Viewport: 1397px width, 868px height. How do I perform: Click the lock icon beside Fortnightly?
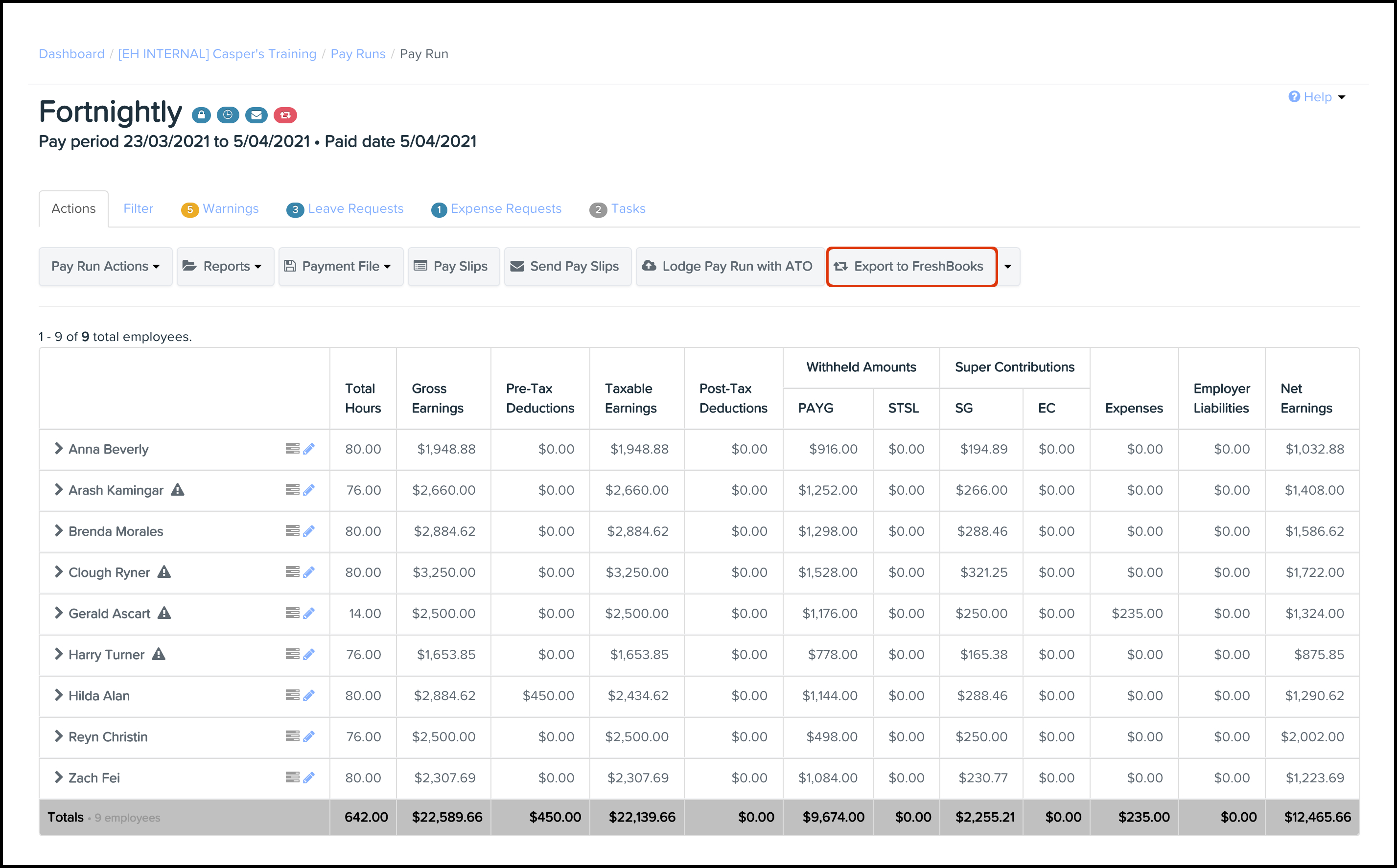(x=201, y=115)
